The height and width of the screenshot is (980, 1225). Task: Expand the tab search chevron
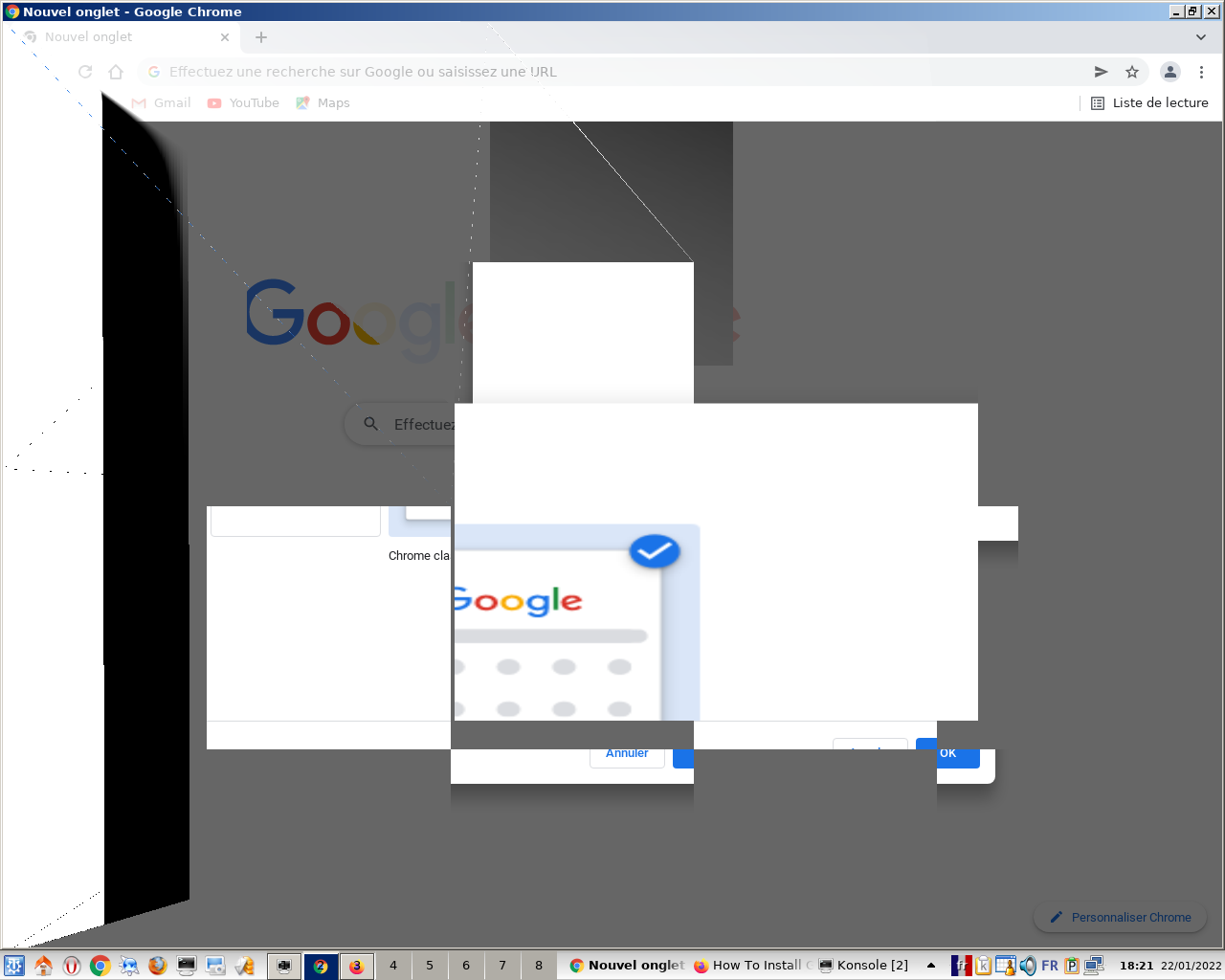coord(1201,37)
